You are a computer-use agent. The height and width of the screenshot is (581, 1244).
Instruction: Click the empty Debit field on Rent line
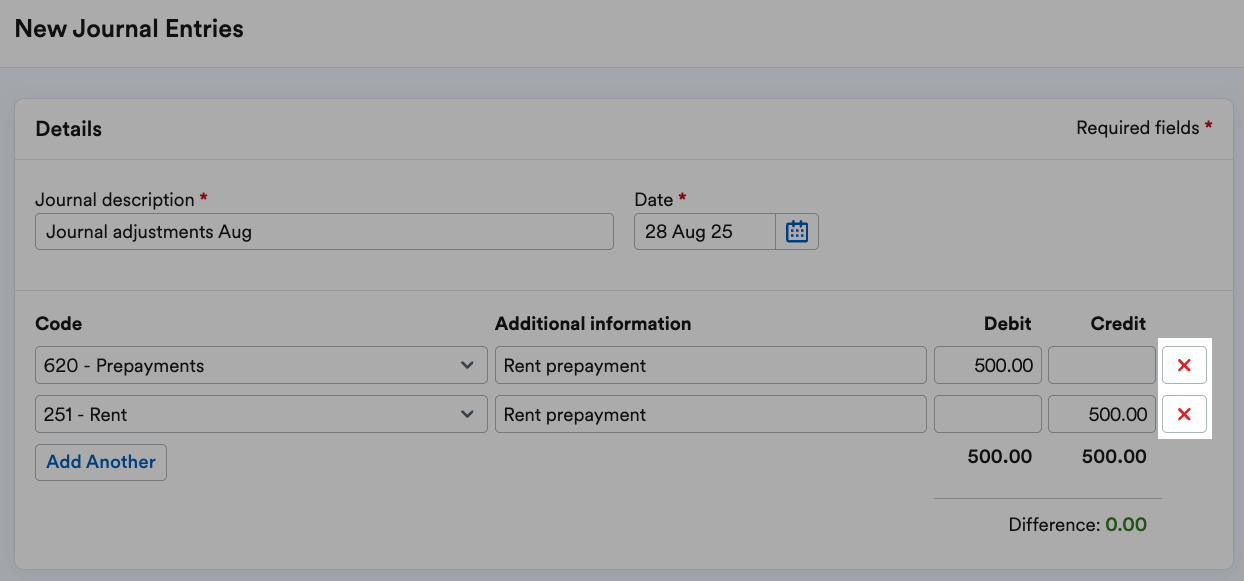coord(988,414)
